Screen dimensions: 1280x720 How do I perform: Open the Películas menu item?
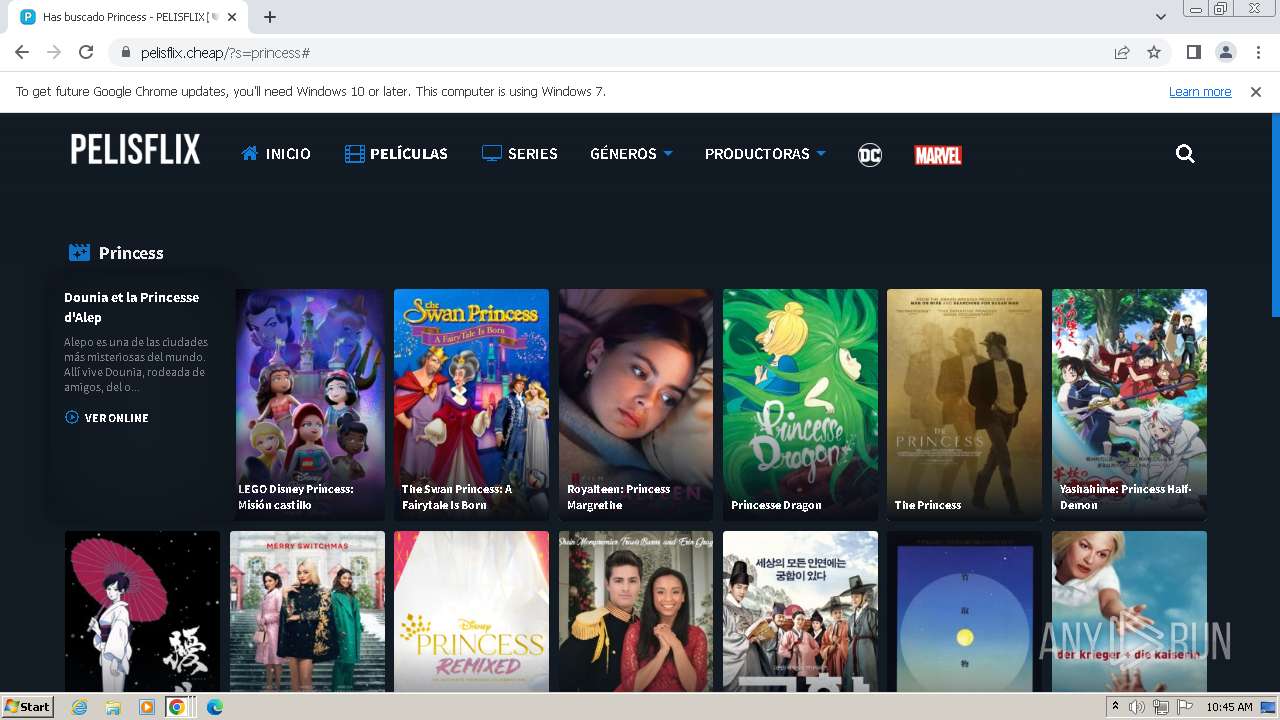click(396, 154)
